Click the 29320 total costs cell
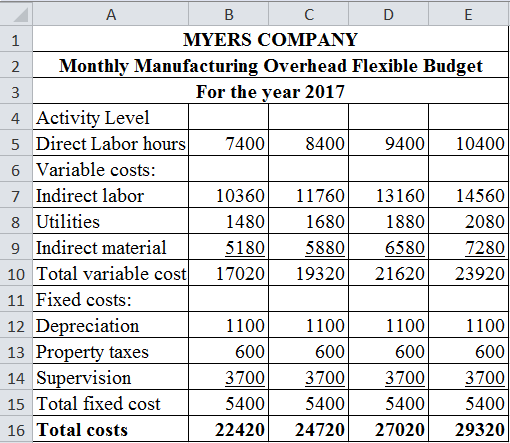The height and width of the screenshot is (443, 510). pyautogui.click(x=469, y=429)
